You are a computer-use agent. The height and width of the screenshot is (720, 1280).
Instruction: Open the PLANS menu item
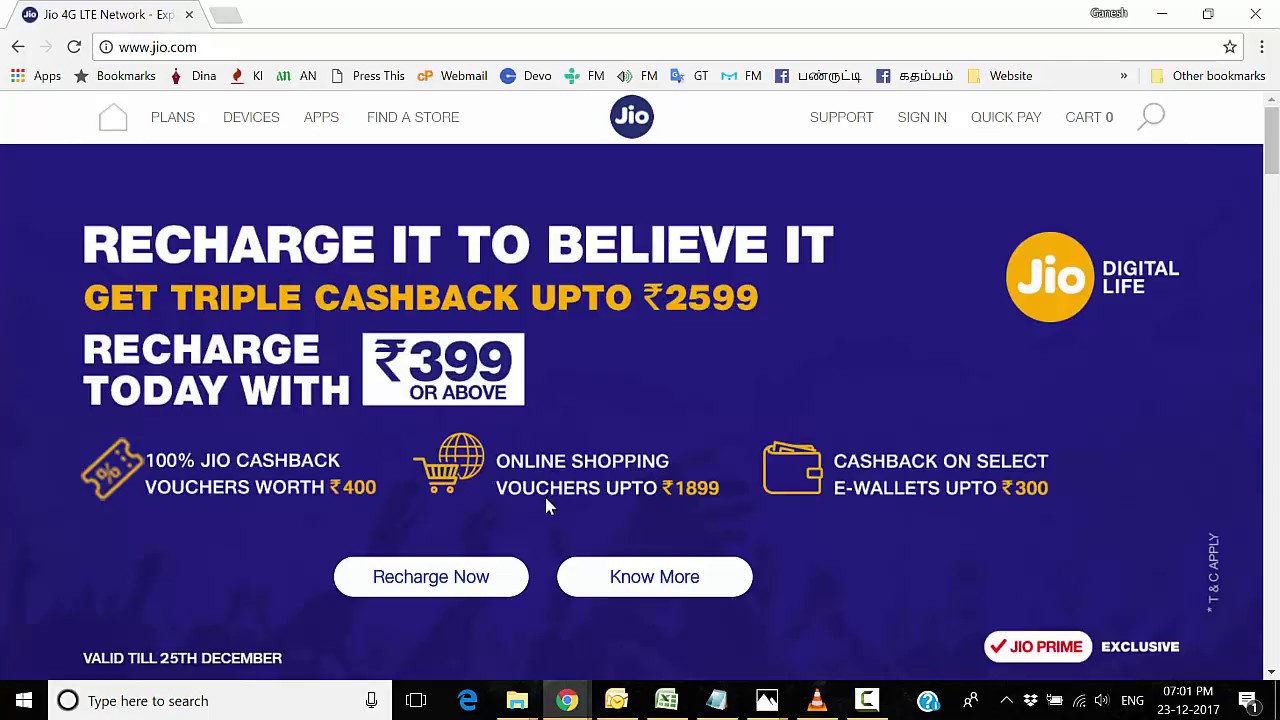(173, 117)
